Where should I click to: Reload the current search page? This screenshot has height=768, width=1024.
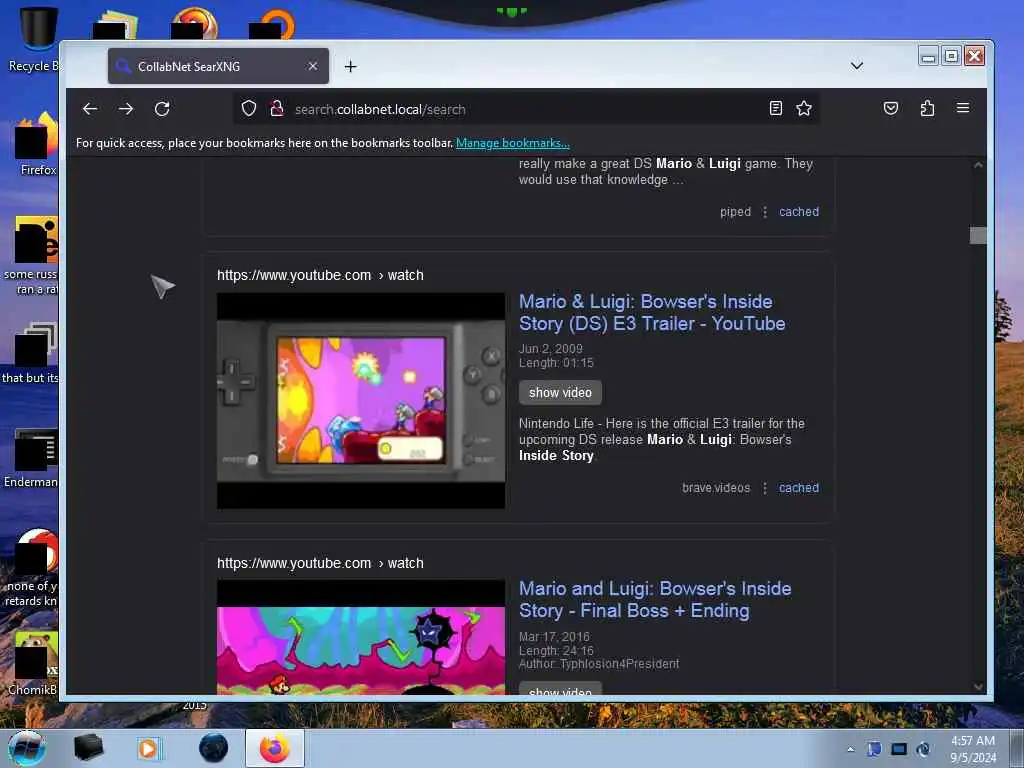[162, 109]
